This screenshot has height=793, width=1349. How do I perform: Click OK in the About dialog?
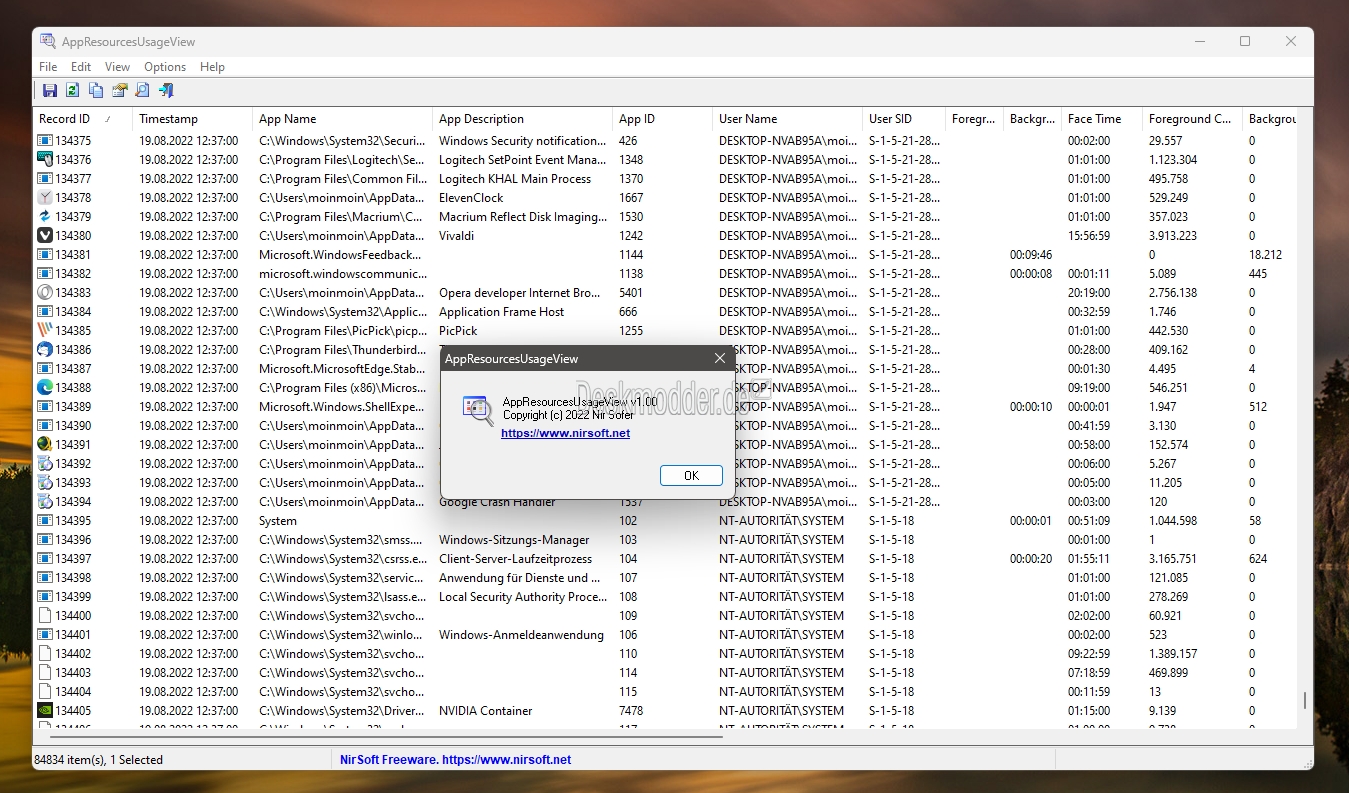691,475
